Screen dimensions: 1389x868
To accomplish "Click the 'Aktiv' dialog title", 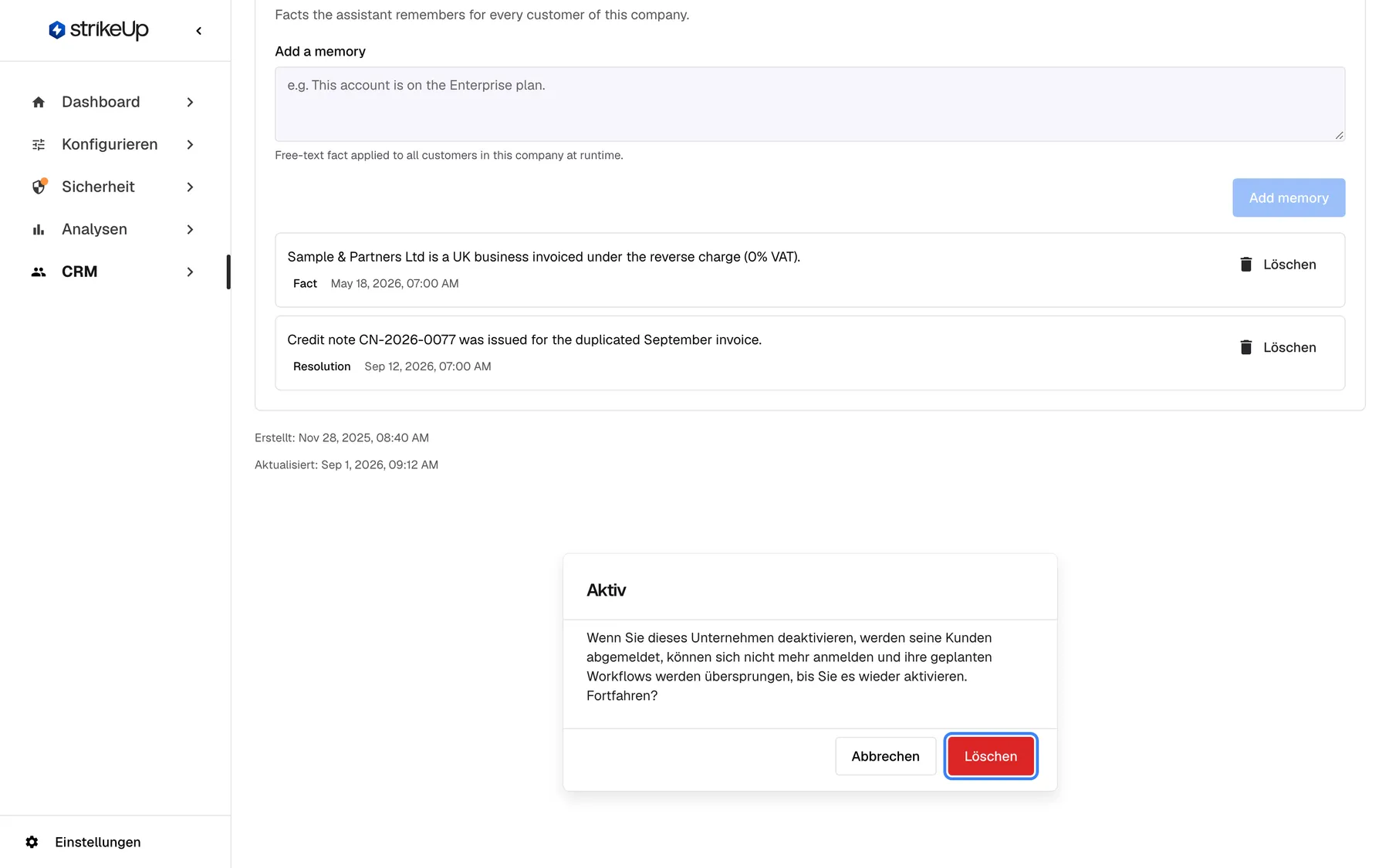I will coord(606,590).
